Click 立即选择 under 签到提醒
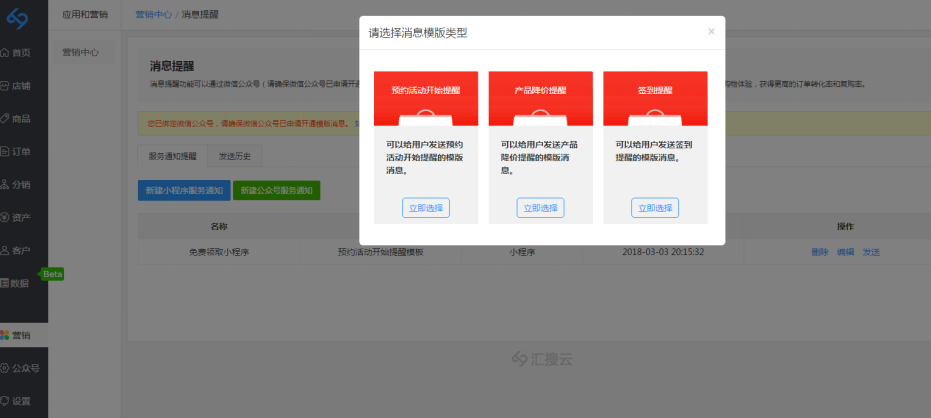The width and height of the screenshot is (931, 418). point(655,208)
